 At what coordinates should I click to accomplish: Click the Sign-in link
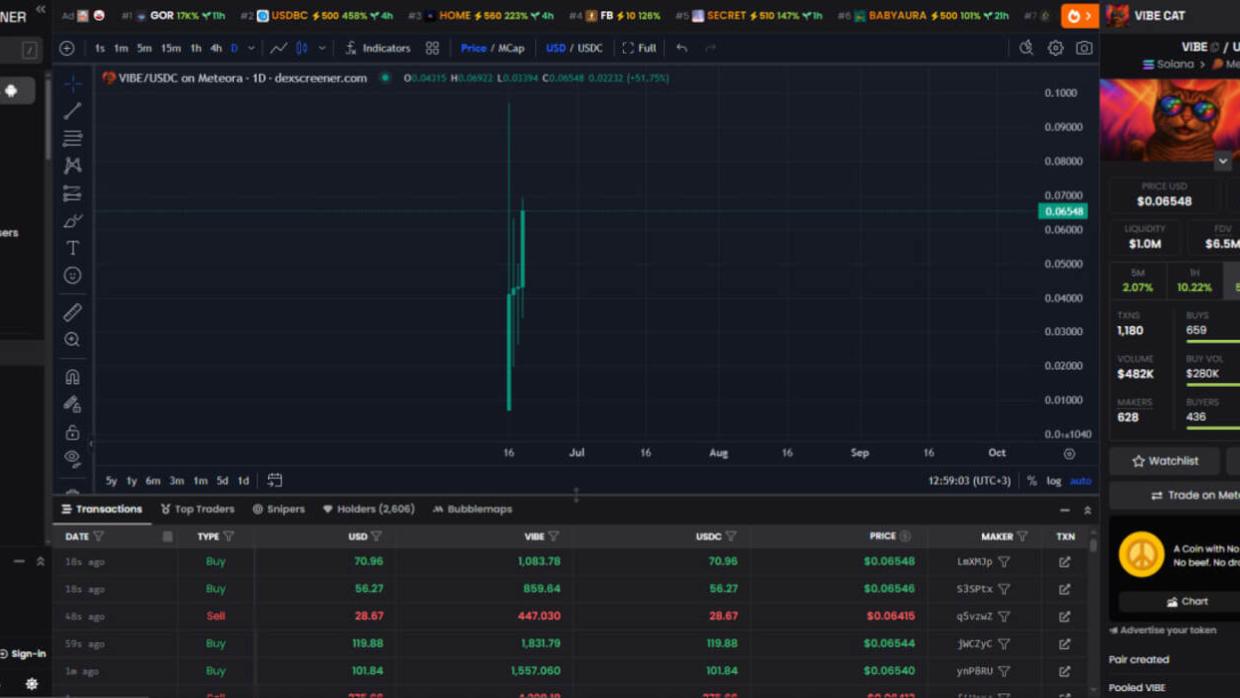[x=23, y=654]
